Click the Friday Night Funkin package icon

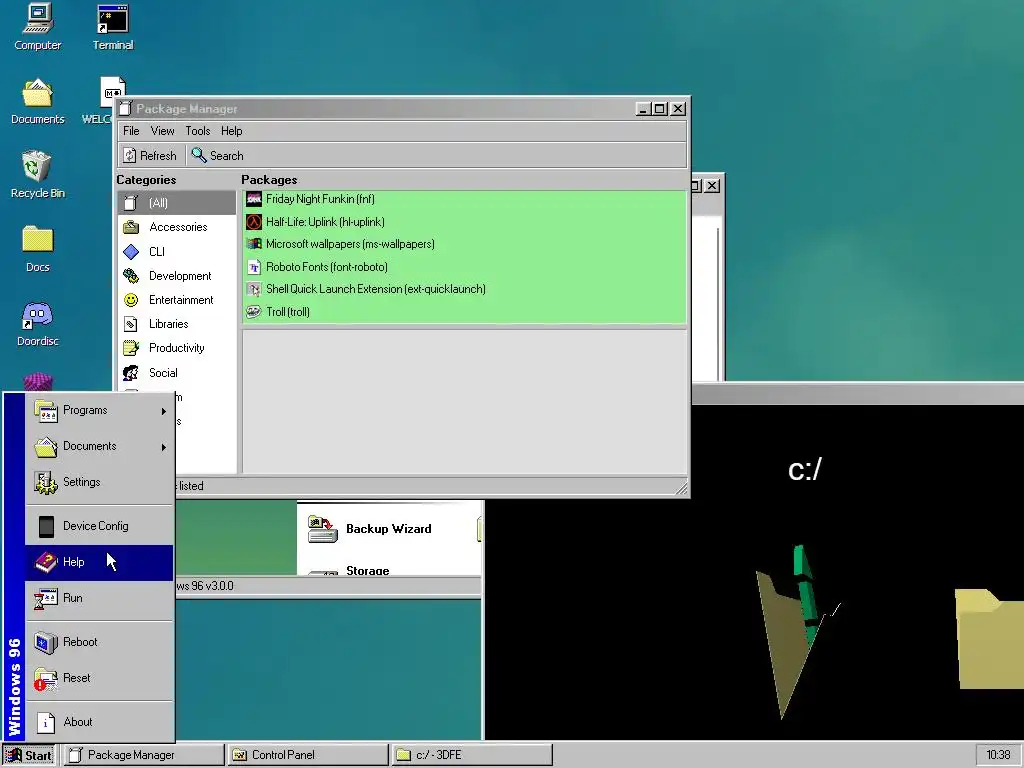254,199
